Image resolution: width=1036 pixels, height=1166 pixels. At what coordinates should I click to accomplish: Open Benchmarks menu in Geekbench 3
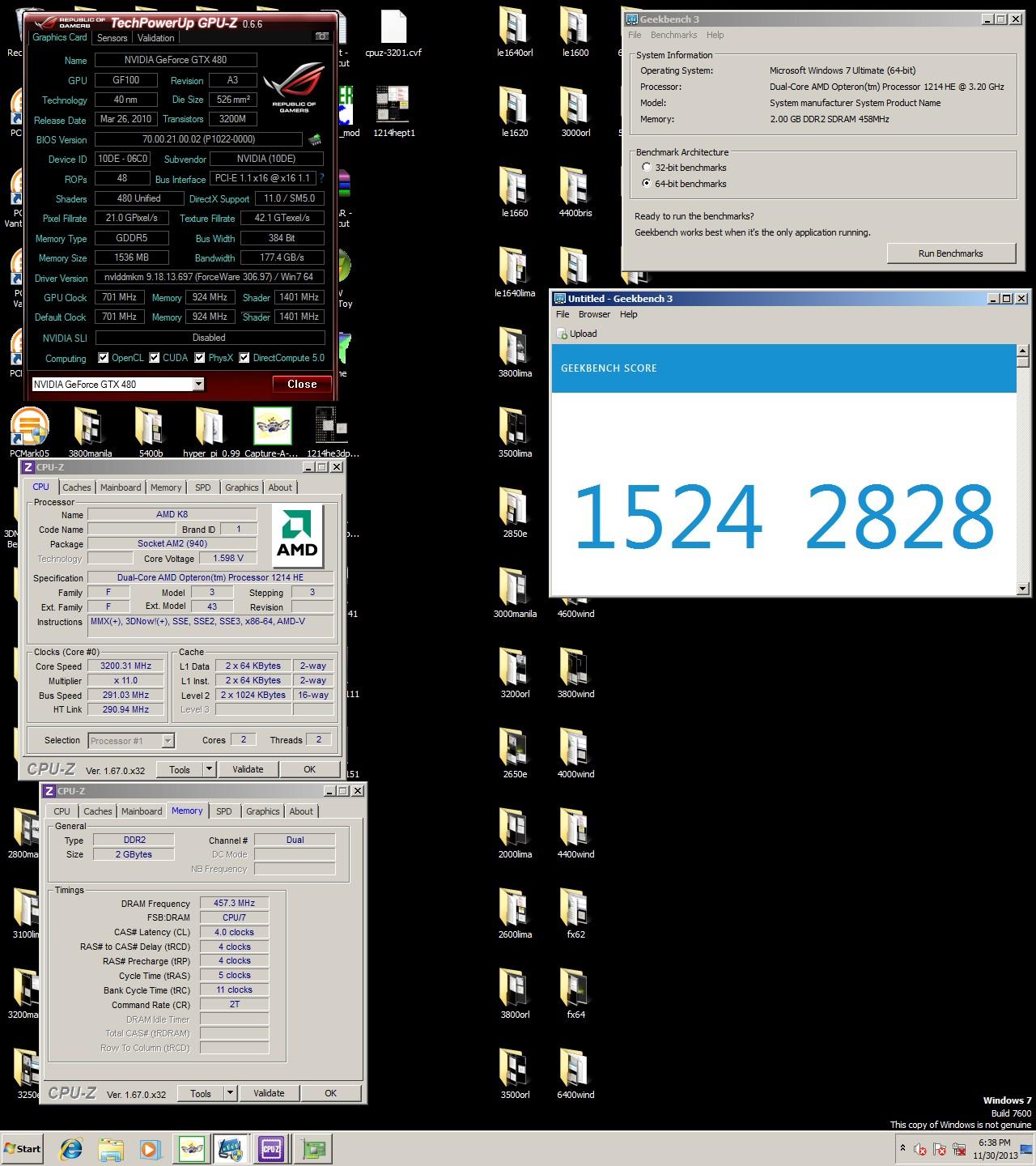click(x=673, y=35)
